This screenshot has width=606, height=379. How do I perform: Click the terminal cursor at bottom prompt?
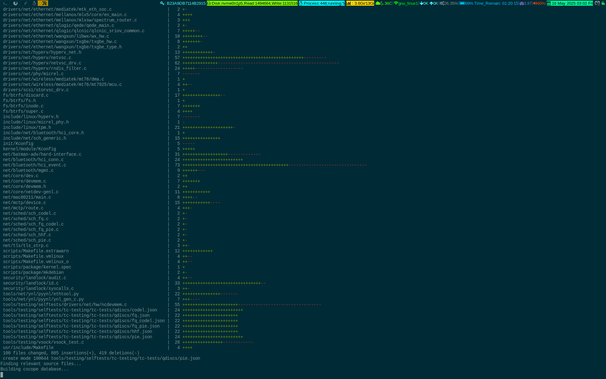[x=2, y=375]
